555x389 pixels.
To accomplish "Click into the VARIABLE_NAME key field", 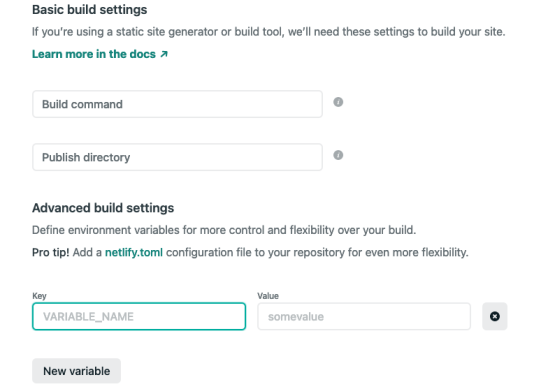I will (139, 316).
